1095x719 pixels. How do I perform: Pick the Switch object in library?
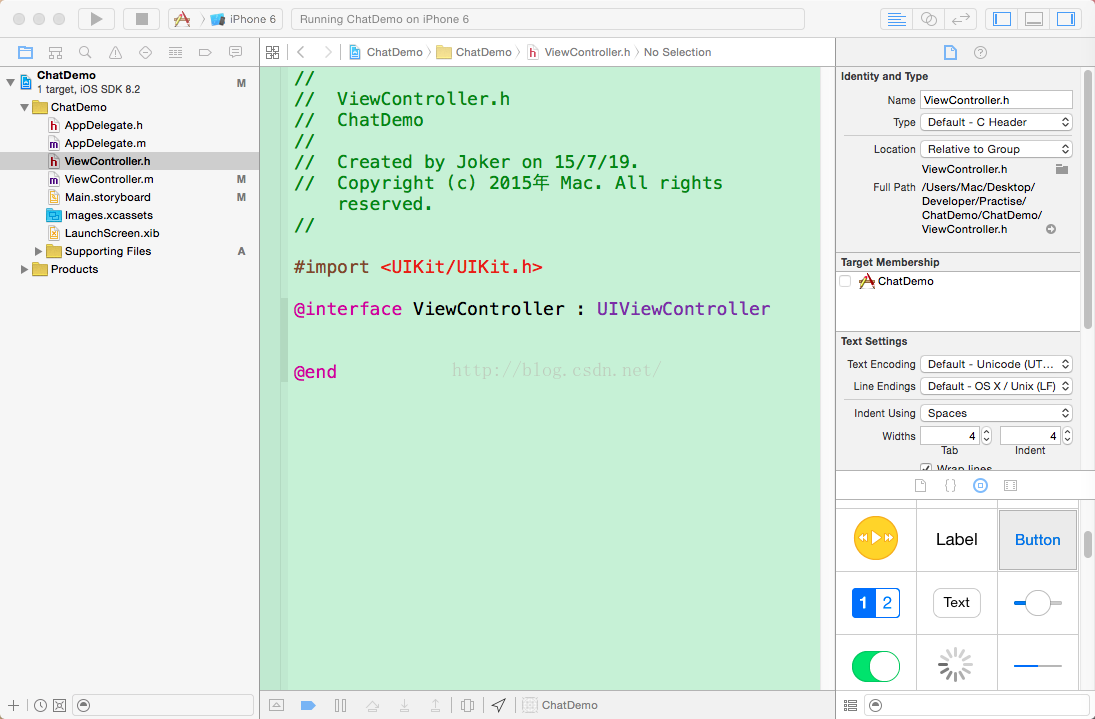pyautogui.click(x=876, y=665)
